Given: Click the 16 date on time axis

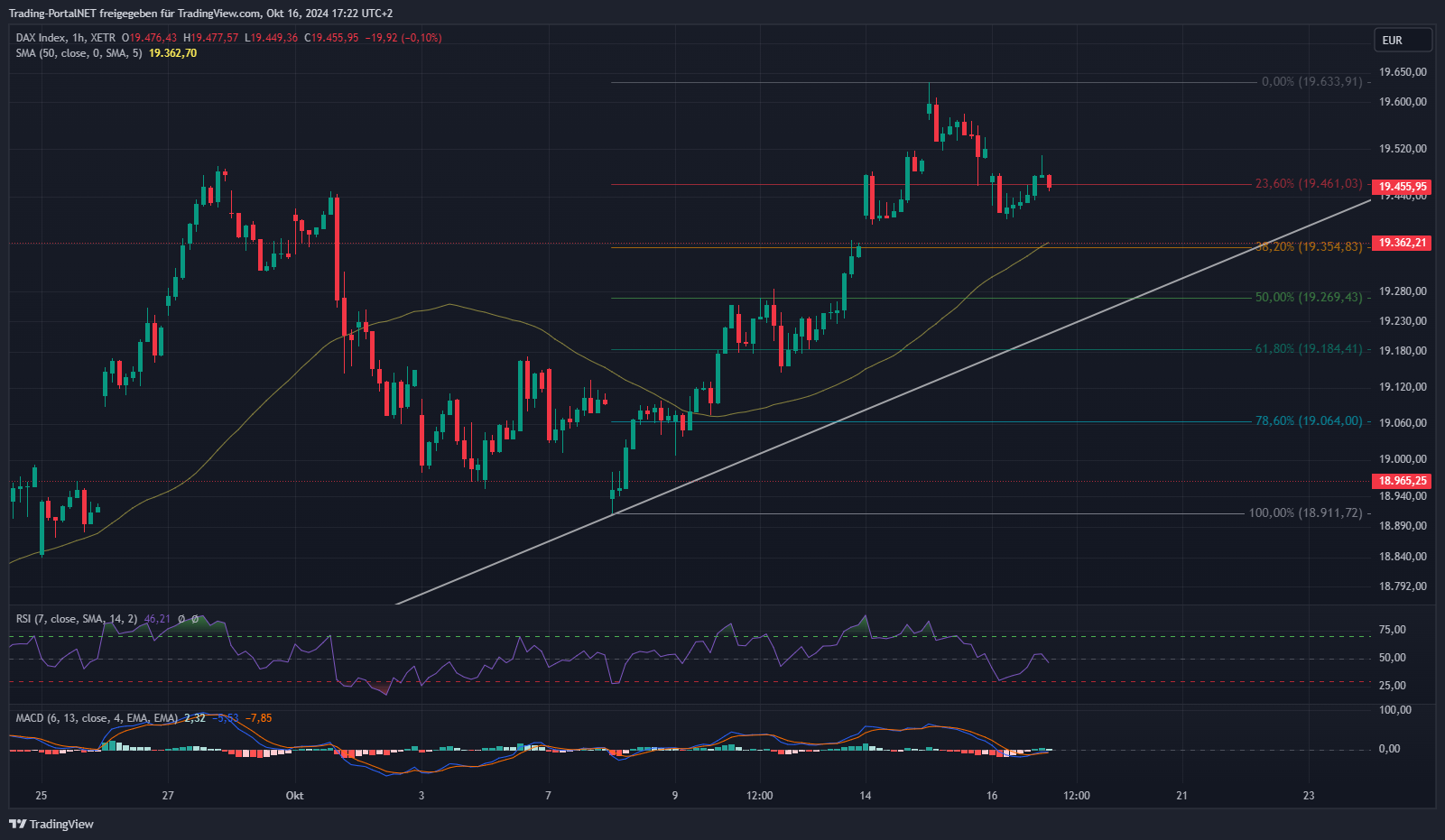Looking at the screenshot, I should [x=992, y=796].
